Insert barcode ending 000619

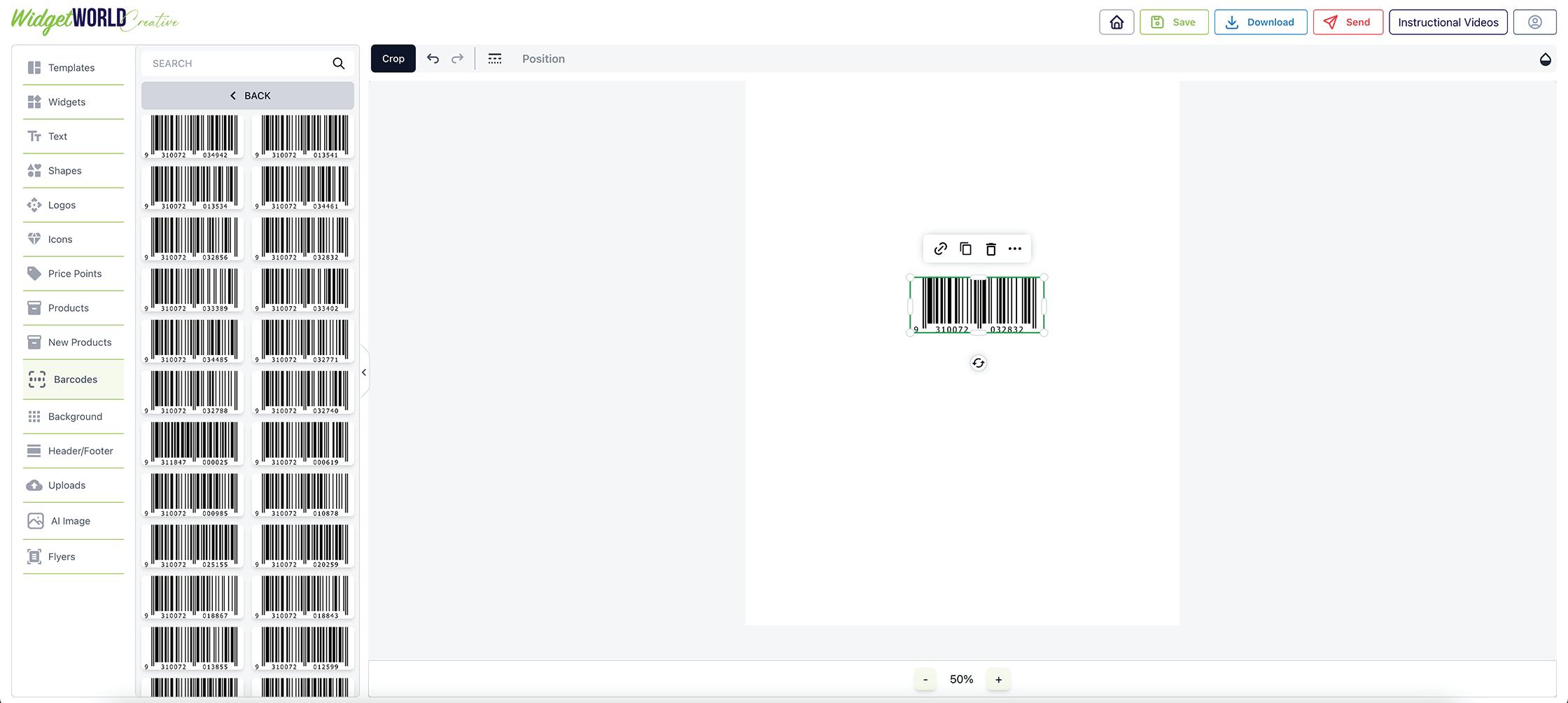pos(304,443)
